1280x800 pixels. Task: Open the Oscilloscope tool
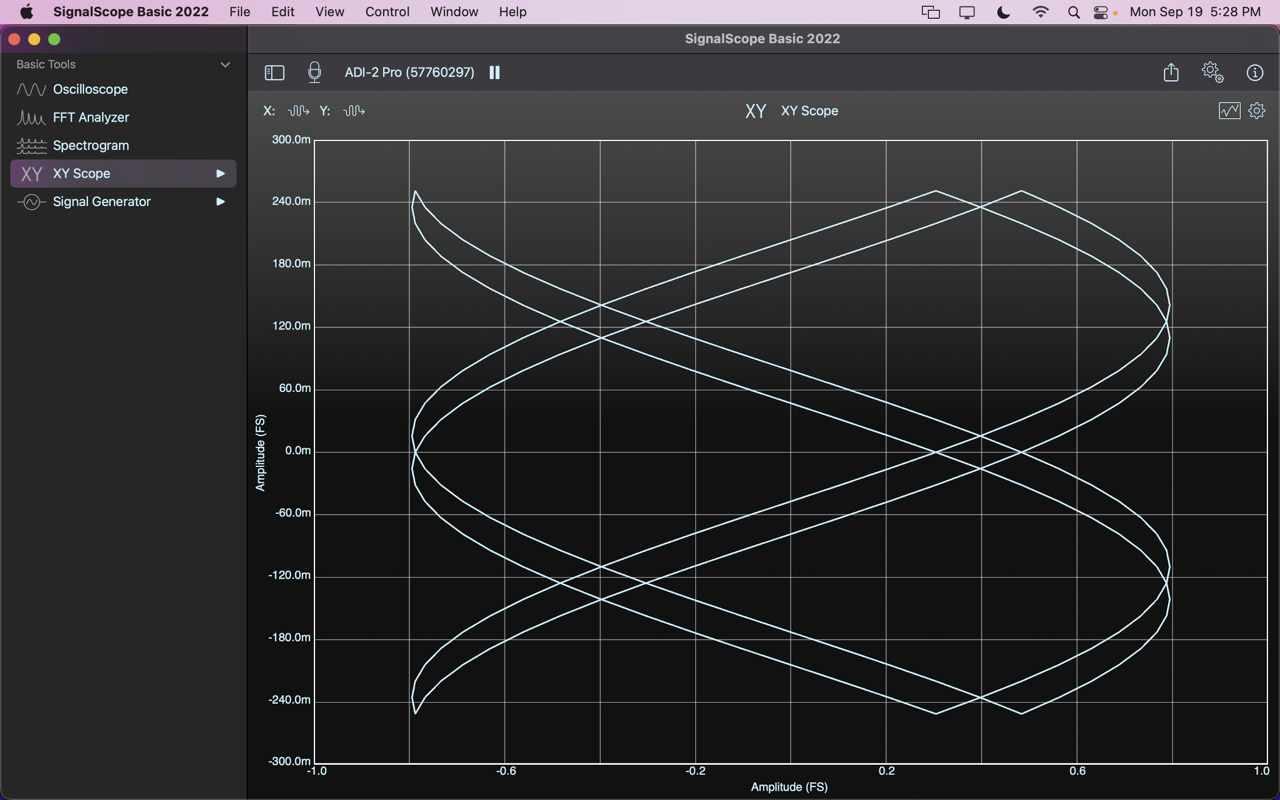click(x=123, y=89)
